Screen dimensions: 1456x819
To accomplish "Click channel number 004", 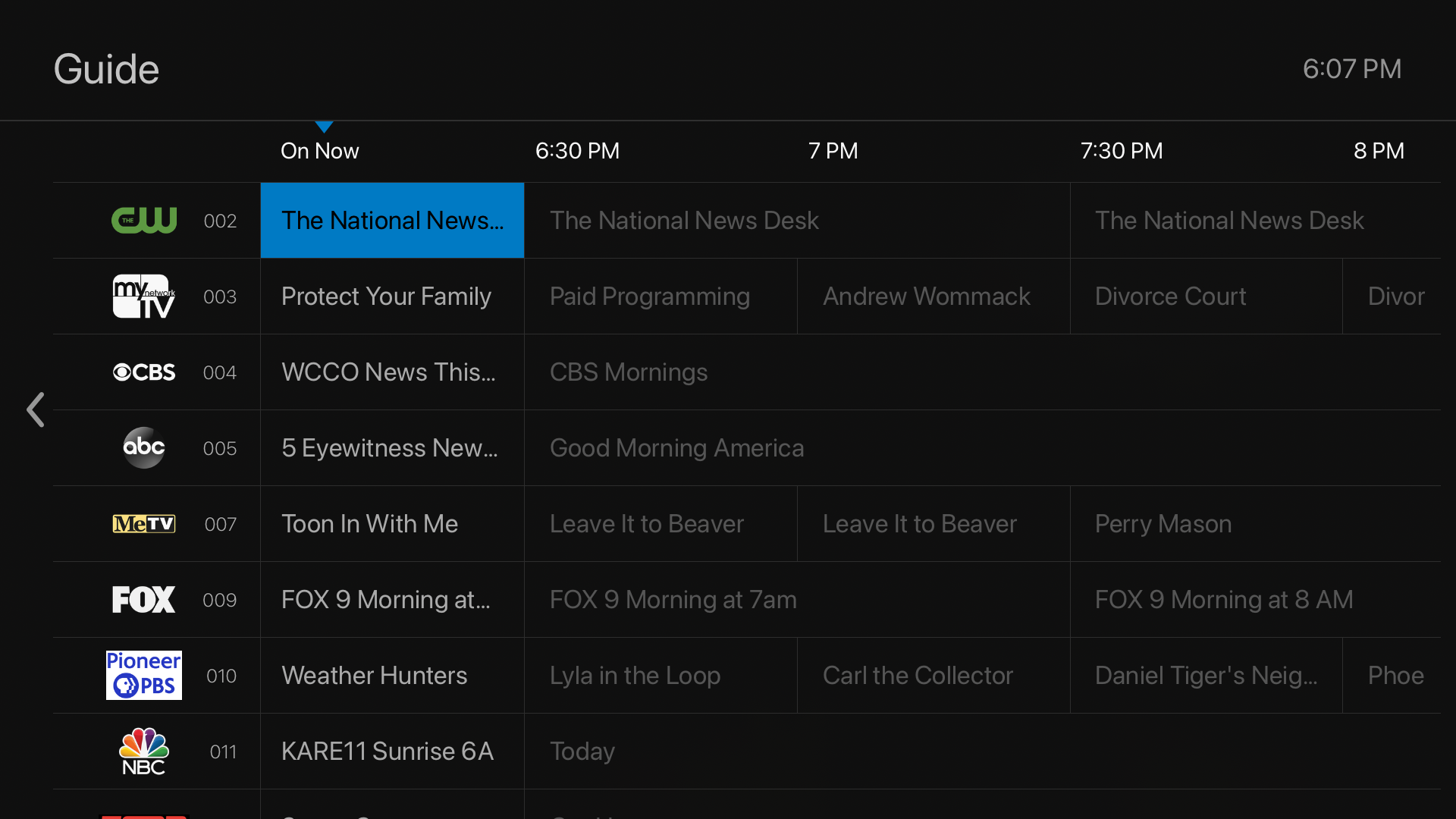I will tap(220, 372).
